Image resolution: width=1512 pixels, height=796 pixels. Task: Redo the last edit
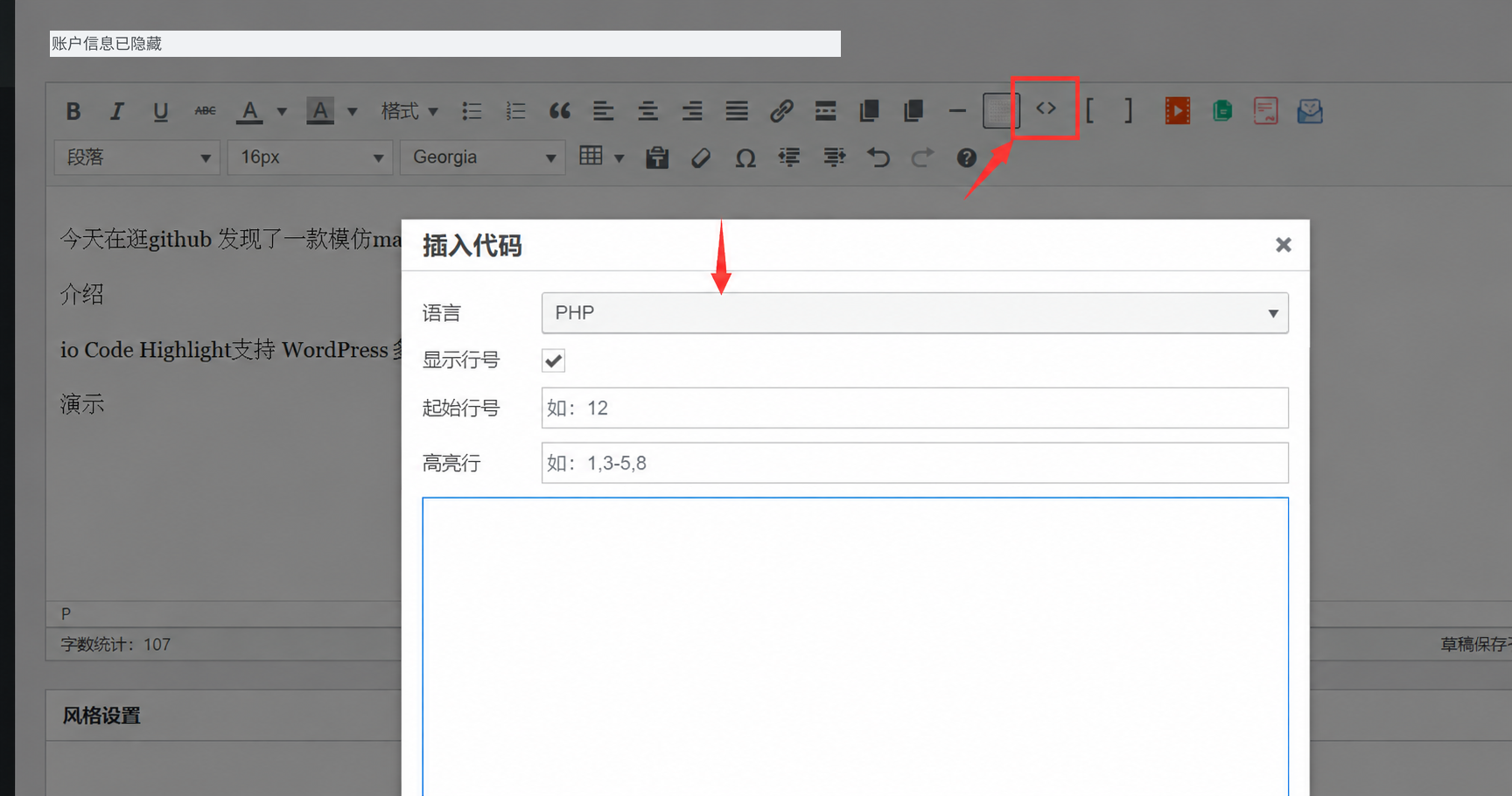click(922, 157)
